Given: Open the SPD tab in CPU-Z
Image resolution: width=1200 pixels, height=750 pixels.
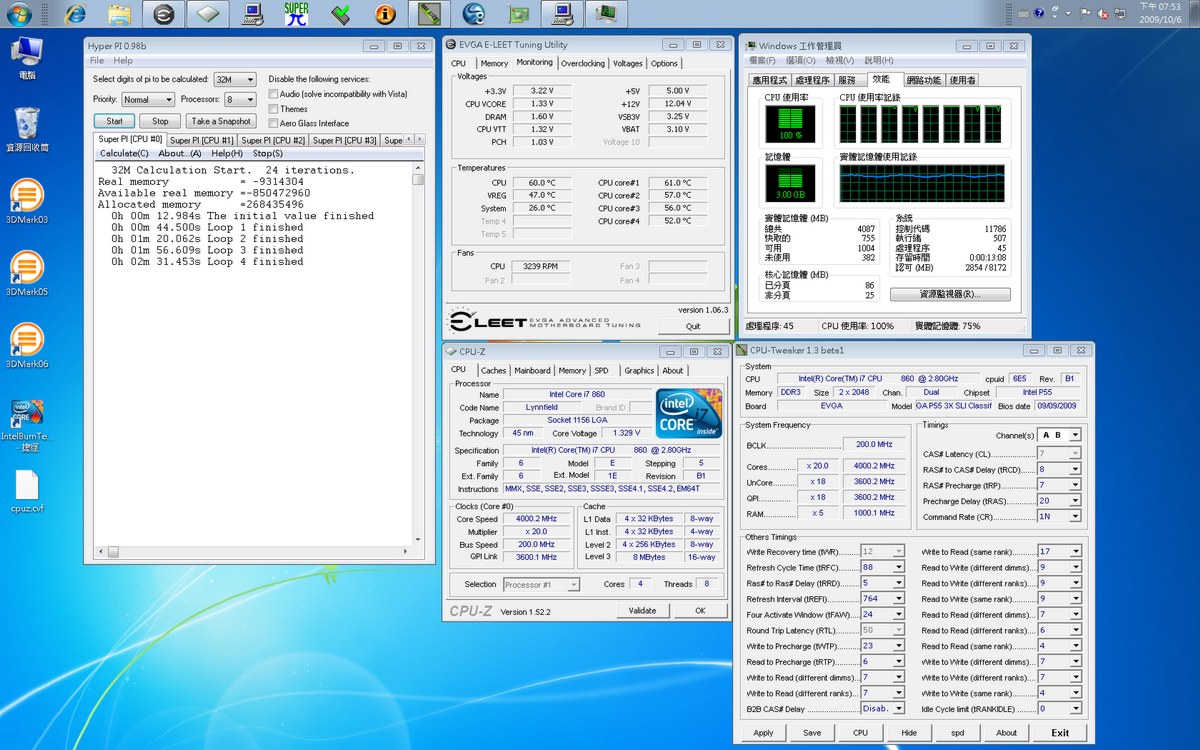Looking at the screenshot, I should 601,371.
